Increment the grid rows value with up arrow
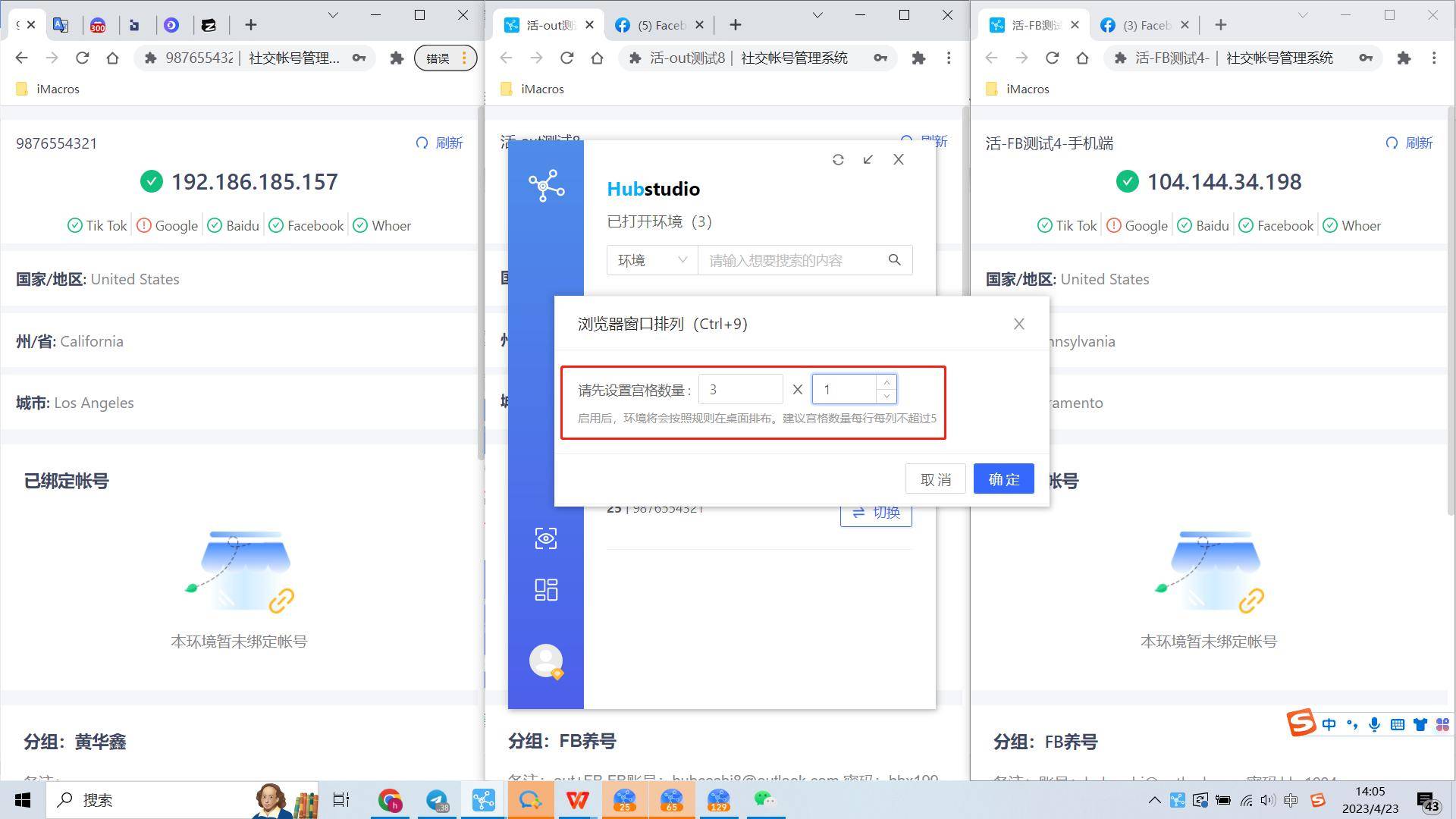This screenshot has width=1456, height=819. coord(886,382)
